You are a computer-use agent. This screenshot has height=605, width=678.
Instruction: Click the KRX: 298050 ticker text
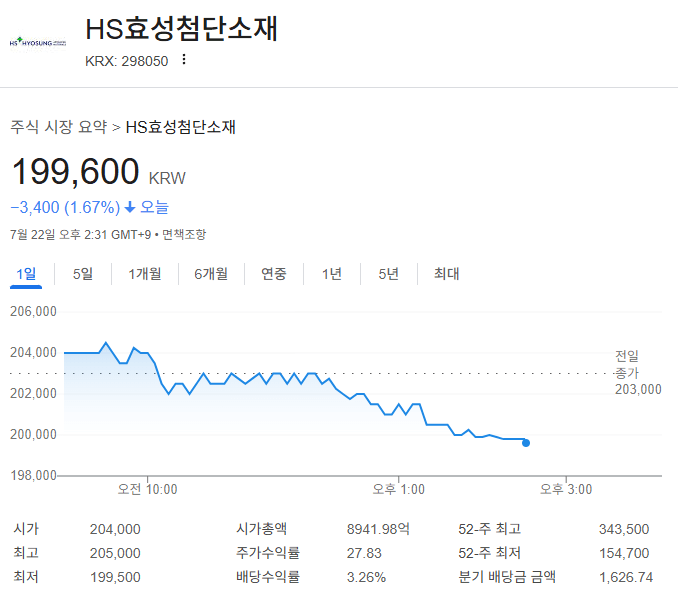point(126,61)
